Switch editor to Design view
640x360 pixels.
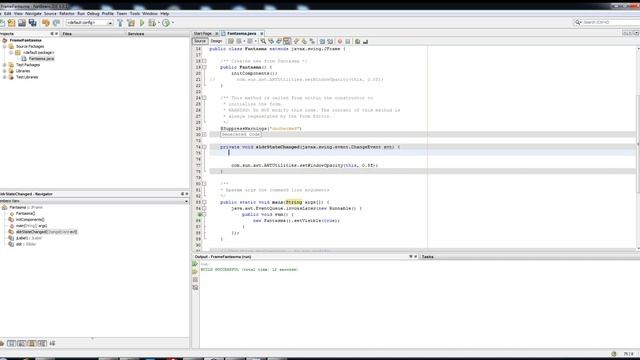point(216,41)
